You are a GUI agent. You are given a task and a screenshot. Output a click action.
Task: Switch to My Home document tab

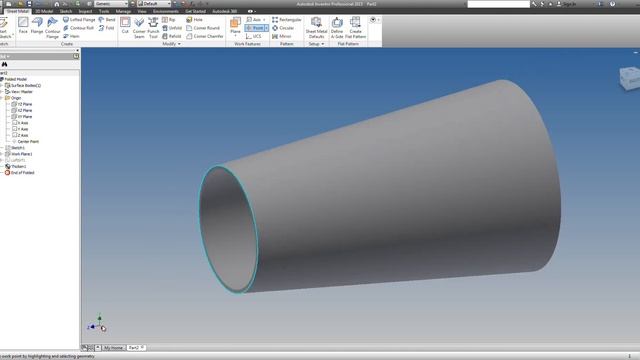[x=113, y=348]
